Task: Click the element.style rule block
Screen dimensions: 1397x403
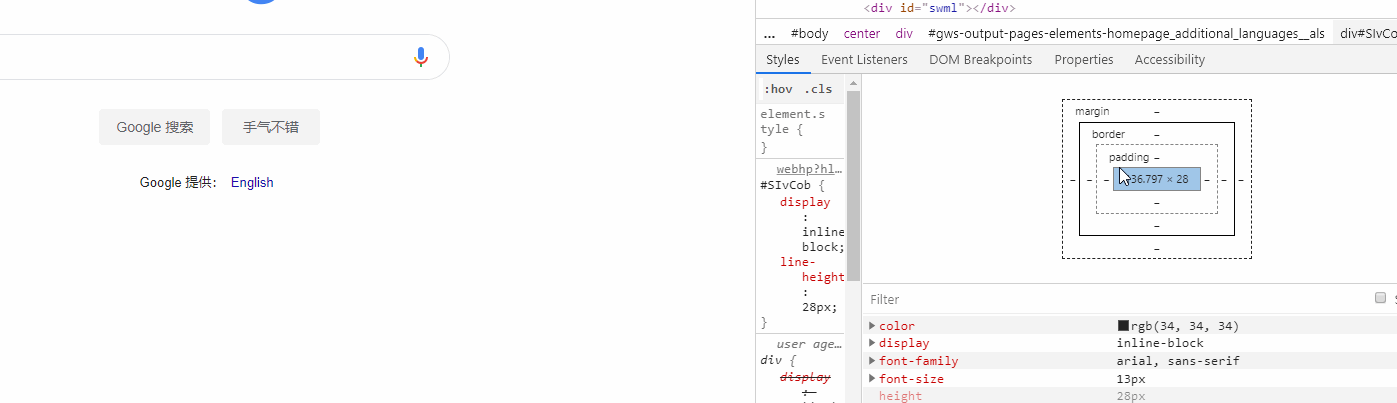Action: 802,130
